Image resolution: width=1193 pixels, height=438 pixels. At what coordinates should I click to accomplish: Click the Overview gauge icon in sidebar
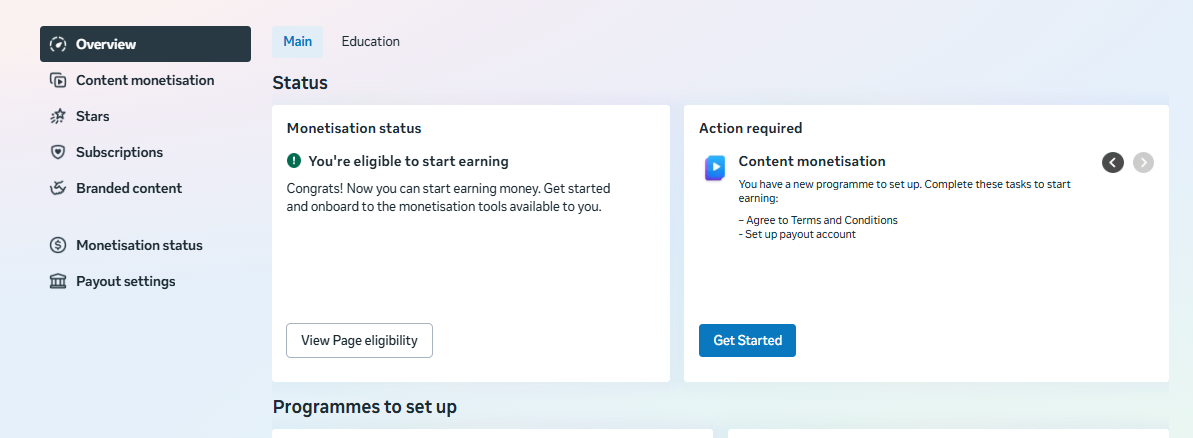click(58, 44)
